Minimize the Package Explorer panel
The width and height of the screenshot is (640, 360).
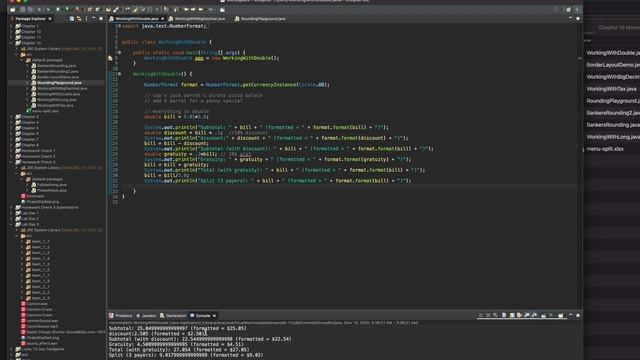[x=94, y=18]
